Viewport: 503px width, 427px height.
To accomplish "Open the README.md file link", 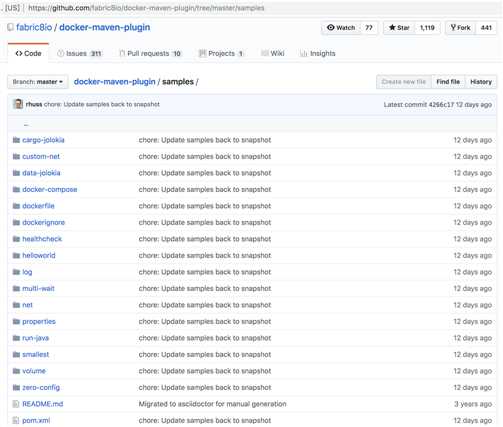I will click(x=43, y=404).
